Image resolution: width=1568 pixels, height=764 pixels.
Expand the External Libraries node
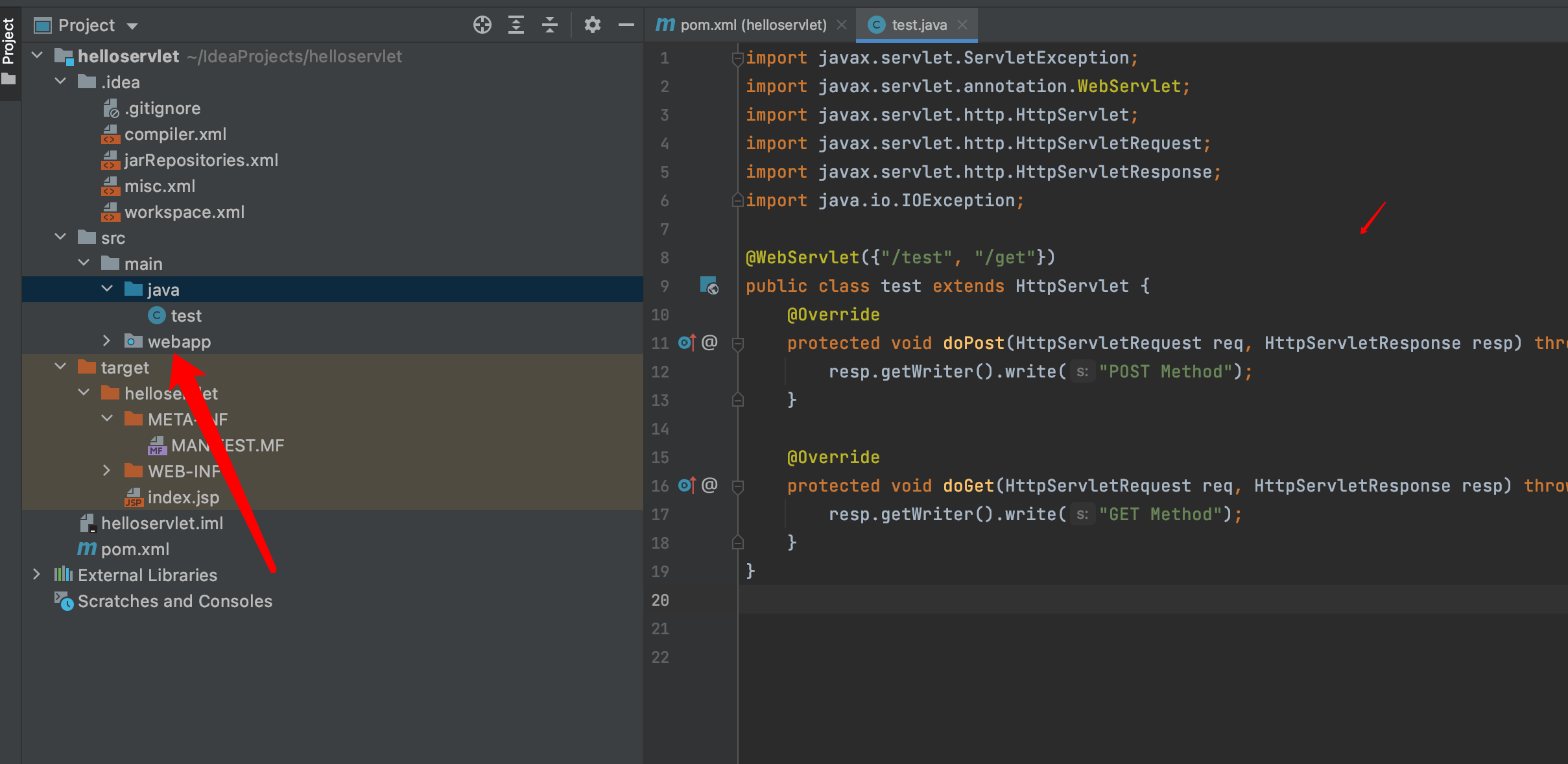coord(37,575)
